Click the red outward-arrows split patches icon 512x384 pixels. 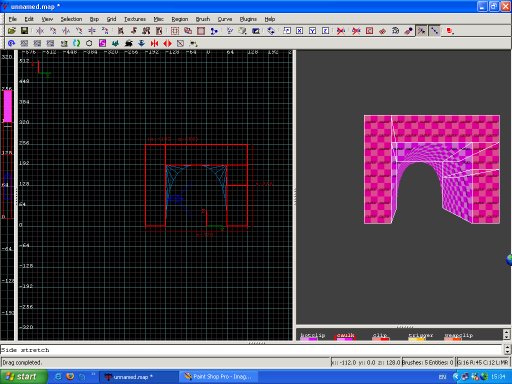(x=167, y=43)
